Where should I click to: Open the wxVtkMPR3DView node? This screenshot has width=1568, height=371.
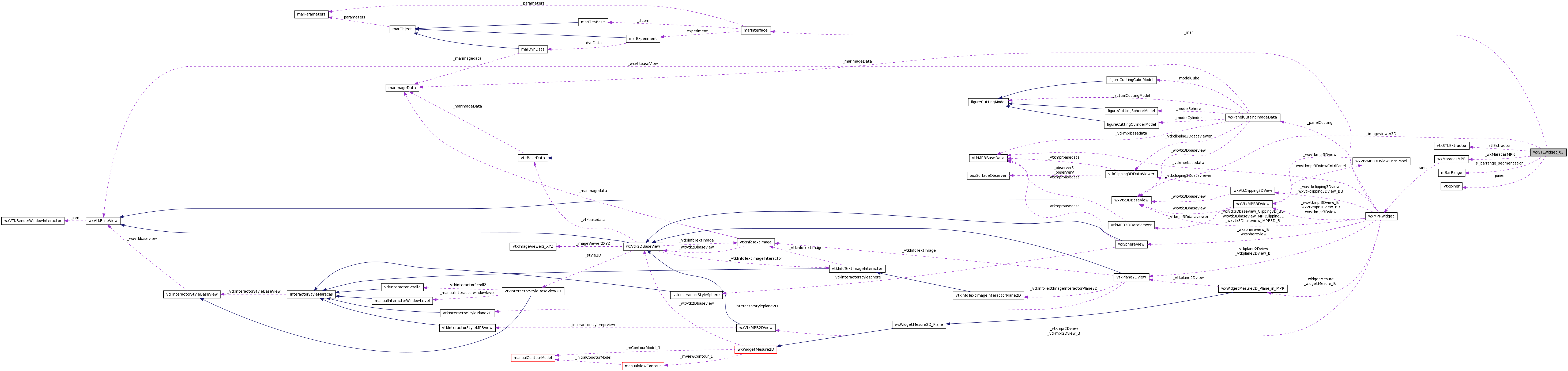pyautogui.click(x=1253, y=204)
